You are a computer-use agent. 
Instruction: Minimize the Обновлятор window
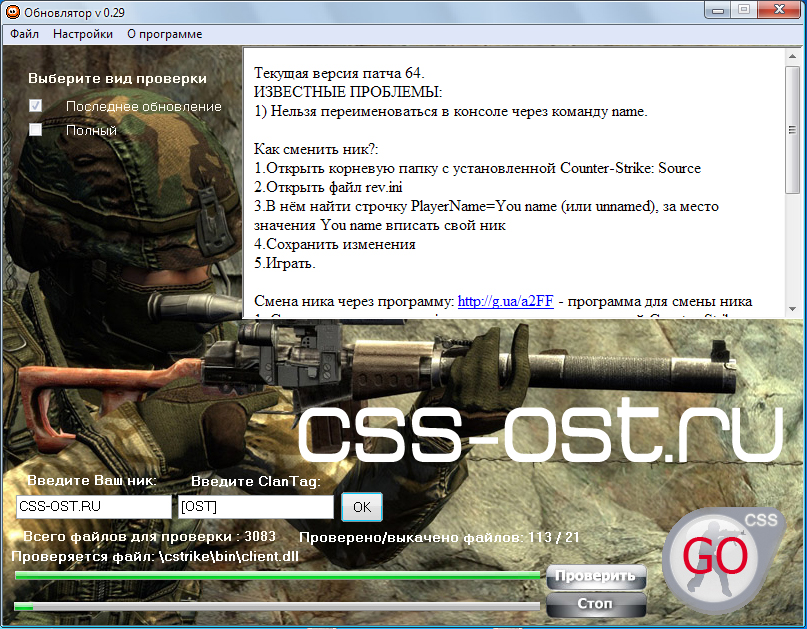pyautogui.click(x=718, y=10)
